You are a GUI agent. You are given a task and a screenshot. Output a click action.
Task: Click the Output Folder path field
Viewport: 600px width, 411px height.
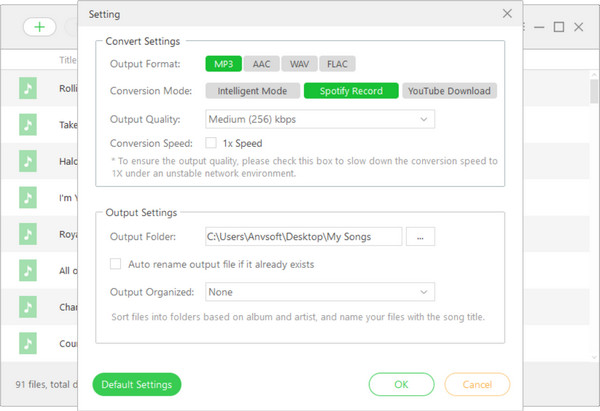pyautogui.click(x=303, y=236)
